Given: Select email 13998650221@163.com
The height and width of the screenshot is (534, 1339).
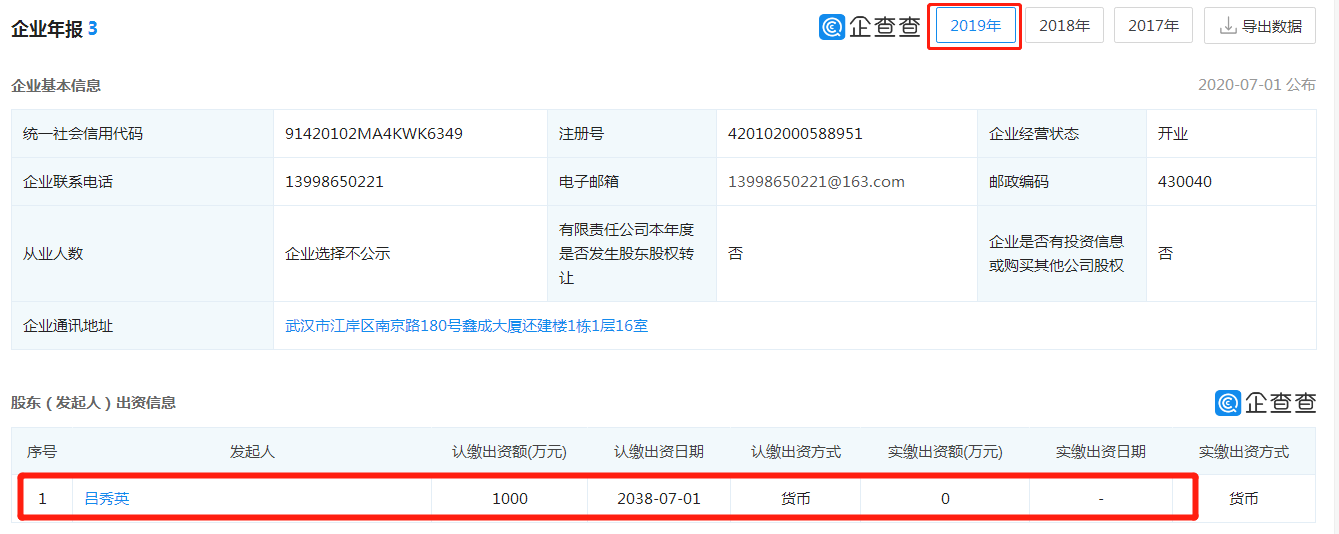Looking at the screenshot, I should [816, 181].
